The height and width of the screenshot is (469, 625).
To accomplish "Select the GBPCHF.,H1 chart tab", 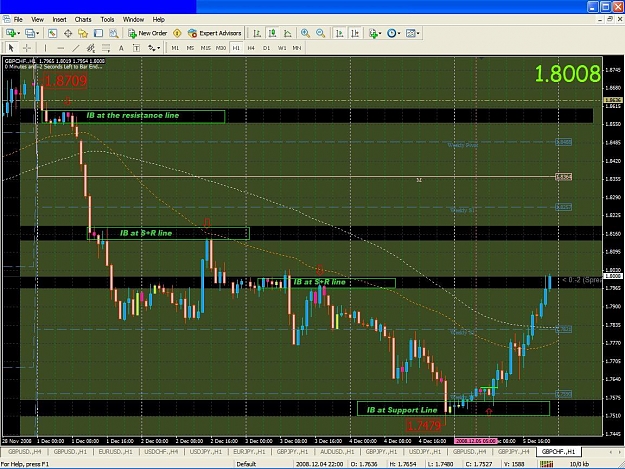I will click(559, 452).
